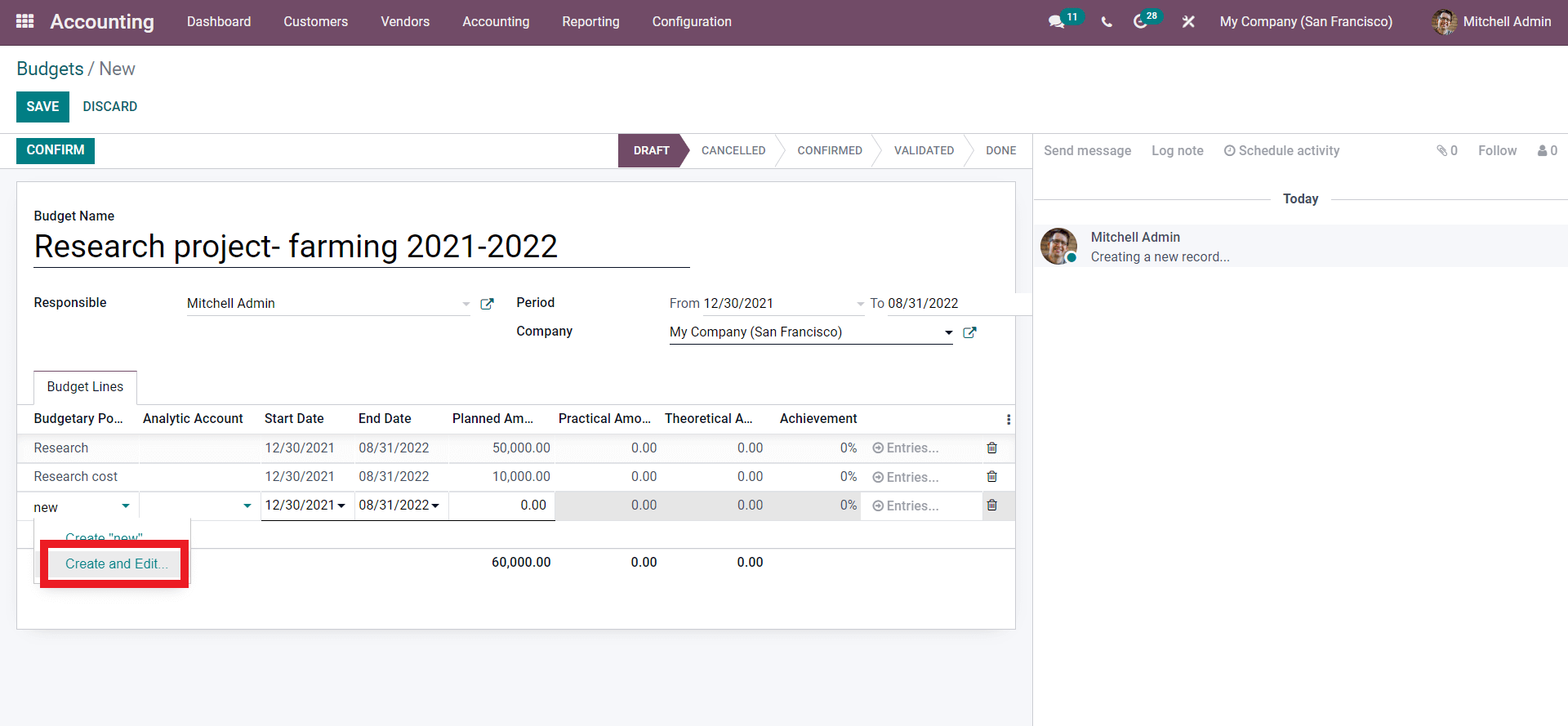Sort by Analytic Account column header

tap(193, 418)
